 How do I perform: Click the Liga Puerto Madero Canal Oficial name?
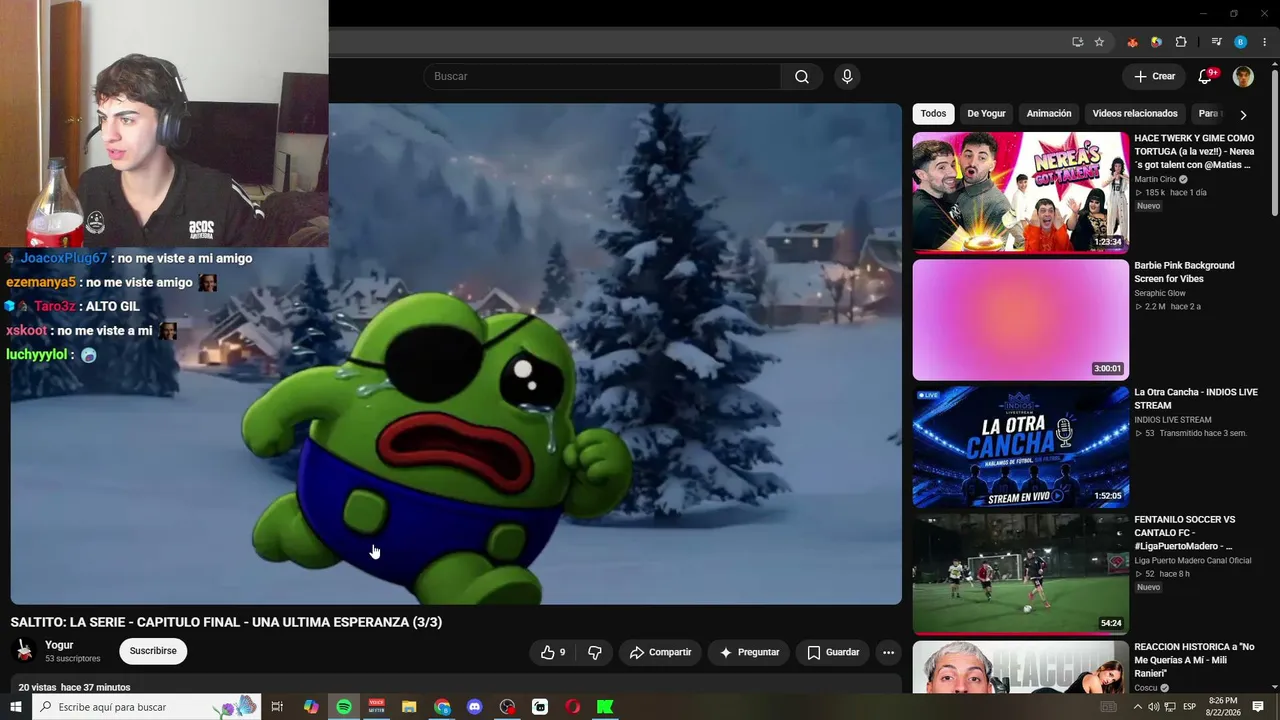(1193, 560)
